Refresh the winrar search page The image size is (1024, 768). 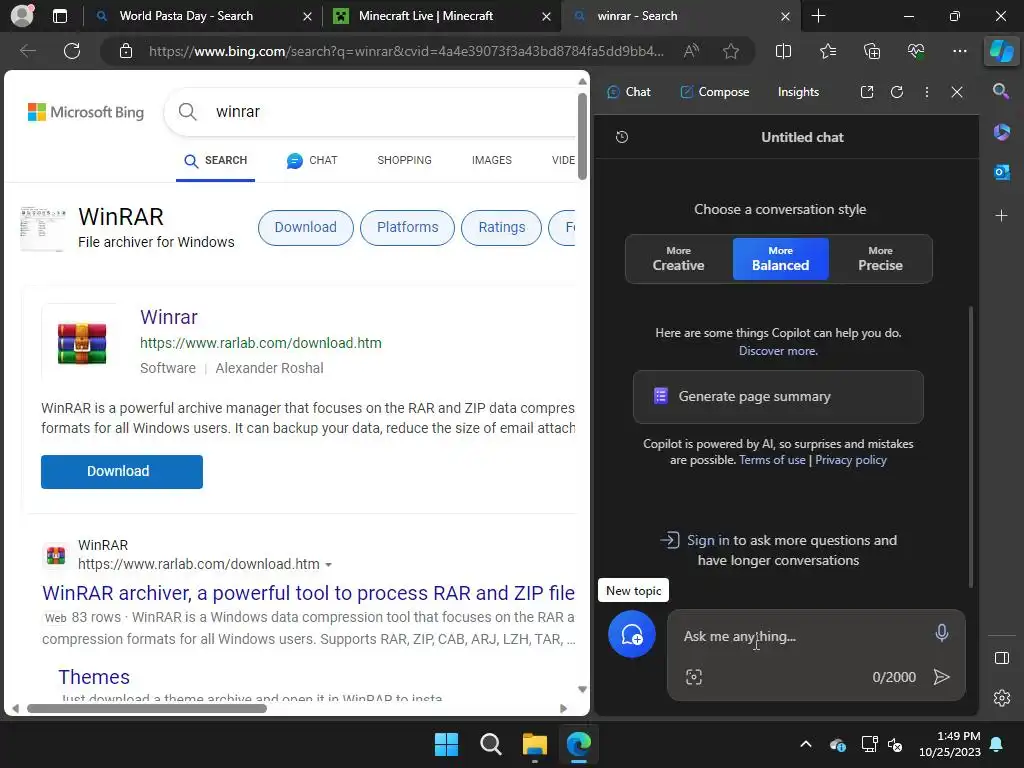tap(72, 51)
